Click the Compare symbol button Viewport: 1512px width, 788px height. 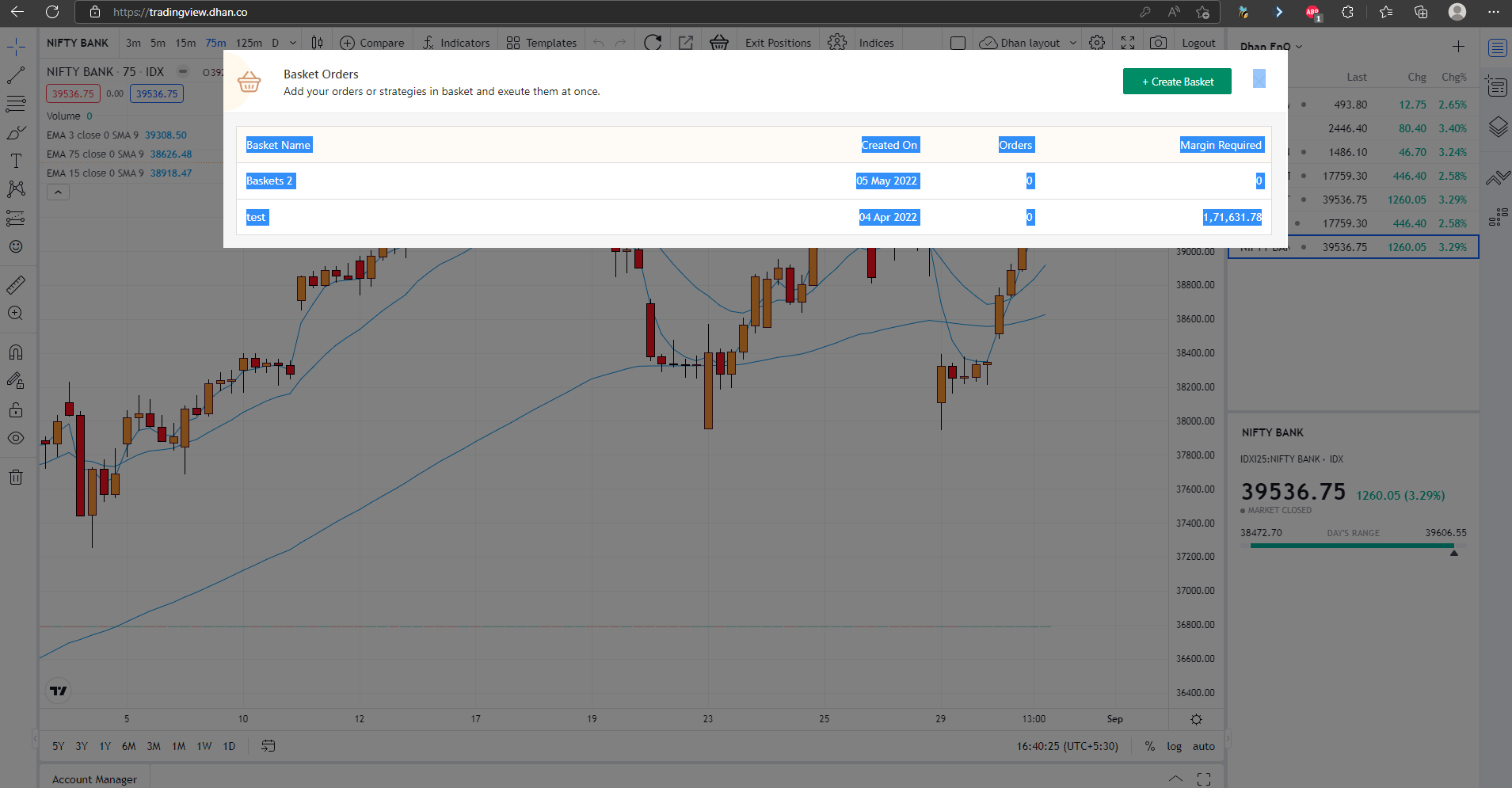(x=372, y=43)
